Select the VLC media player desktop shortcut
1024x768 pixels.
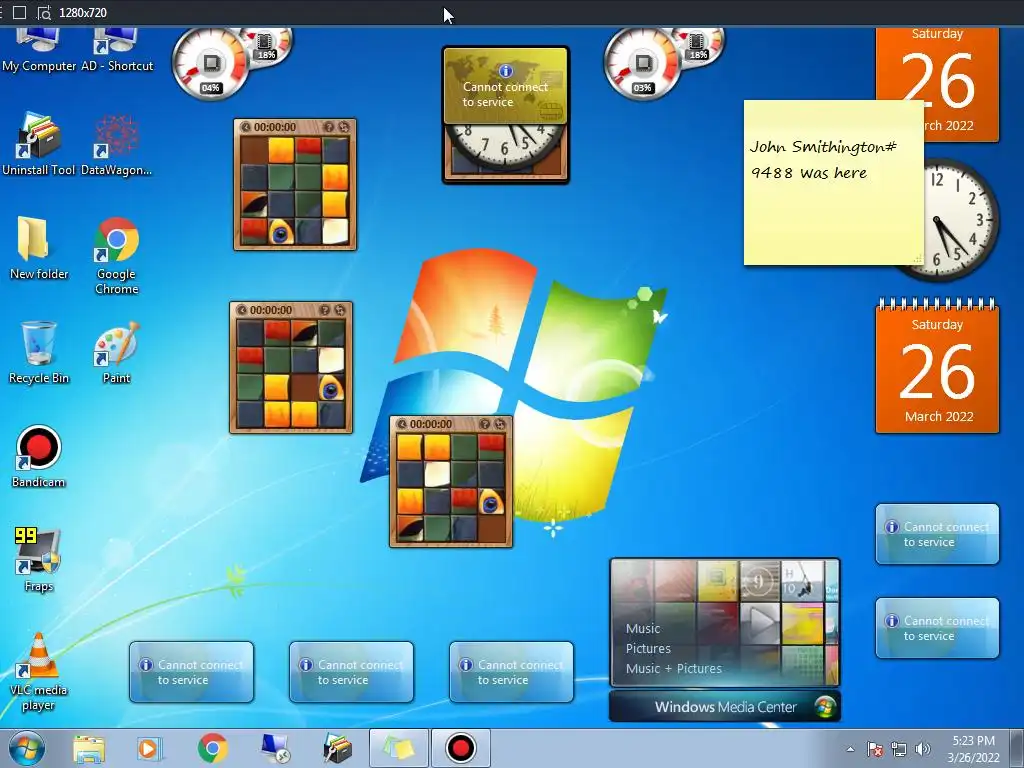pos(39,671)
